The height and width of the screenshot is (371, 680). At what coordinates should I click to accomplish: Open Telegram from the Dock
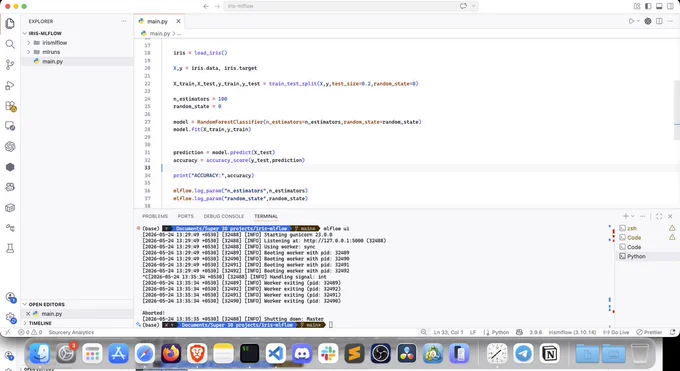523,354
